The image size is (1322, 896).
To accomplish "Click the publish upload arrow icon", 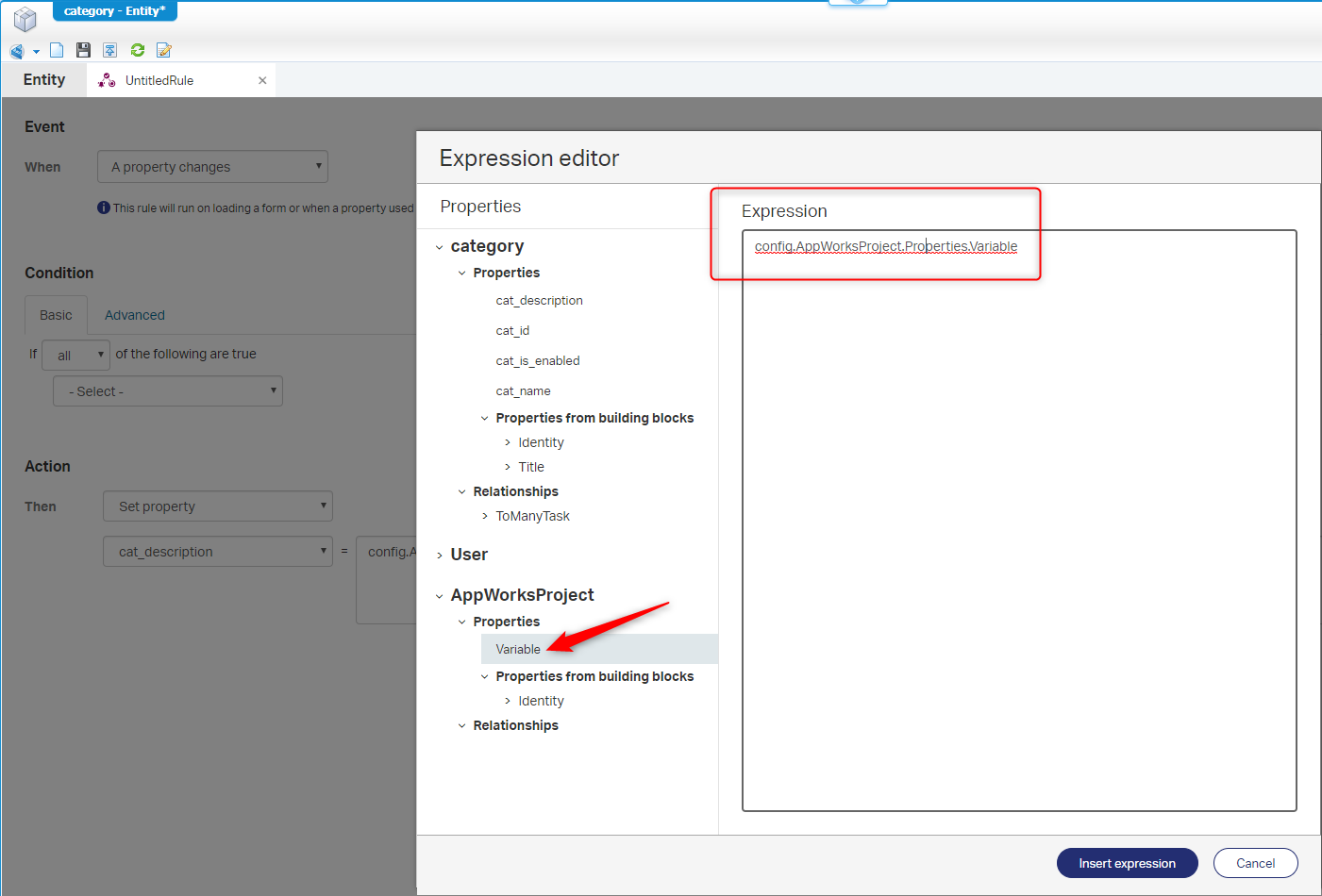I will coord(110,50).
